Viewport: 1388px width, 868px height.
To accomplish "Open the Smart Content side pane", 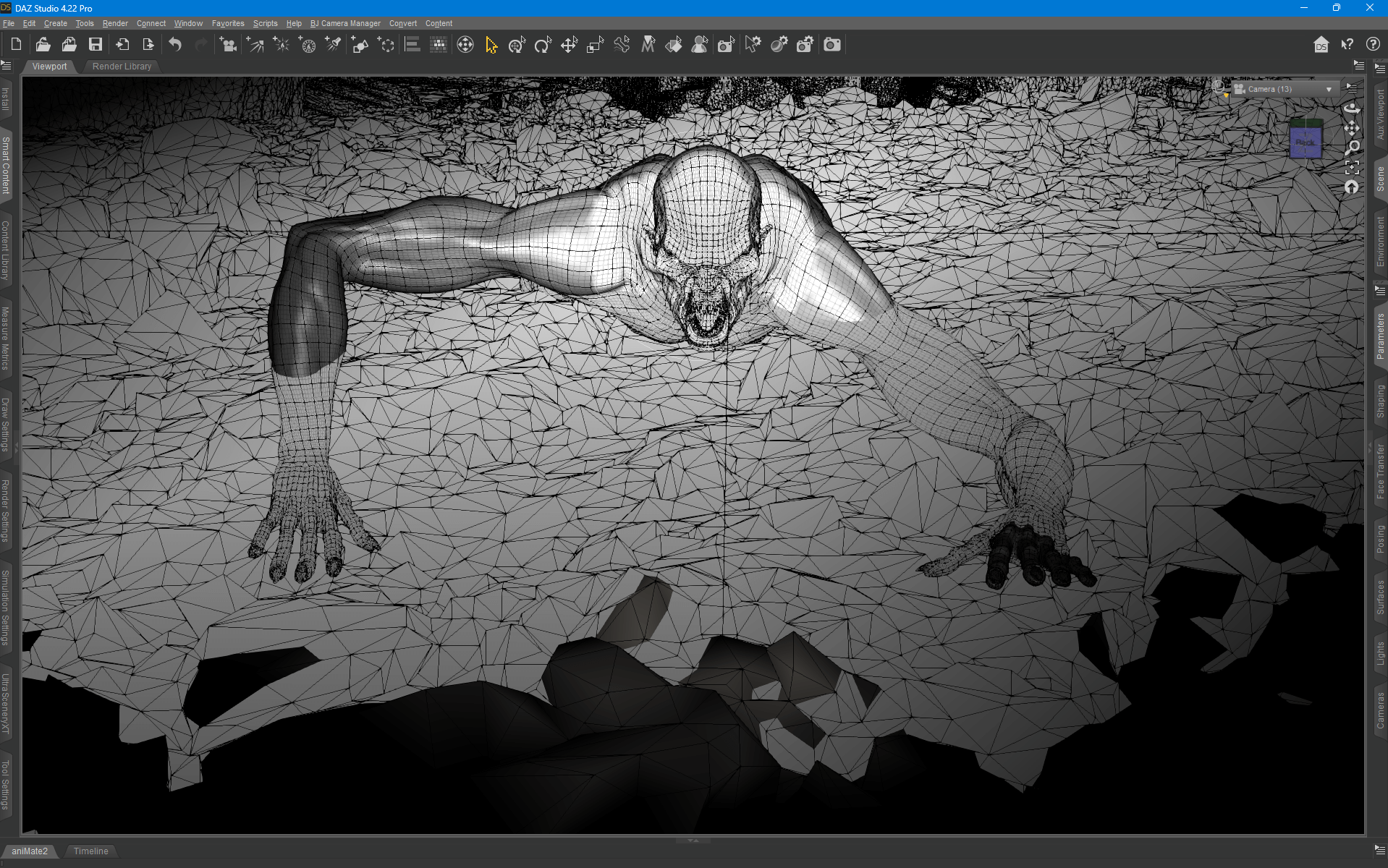I will [6, 165].
